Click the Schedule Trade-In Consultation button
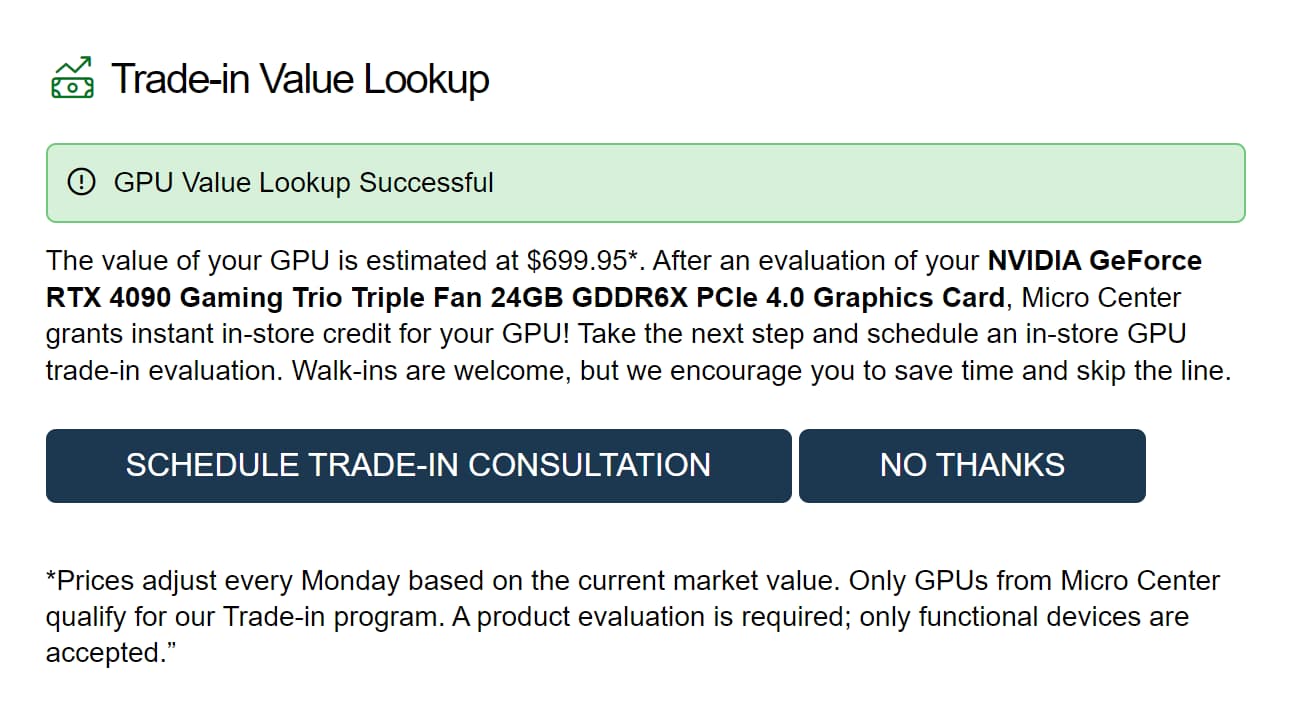 click(x=418, y=465)
